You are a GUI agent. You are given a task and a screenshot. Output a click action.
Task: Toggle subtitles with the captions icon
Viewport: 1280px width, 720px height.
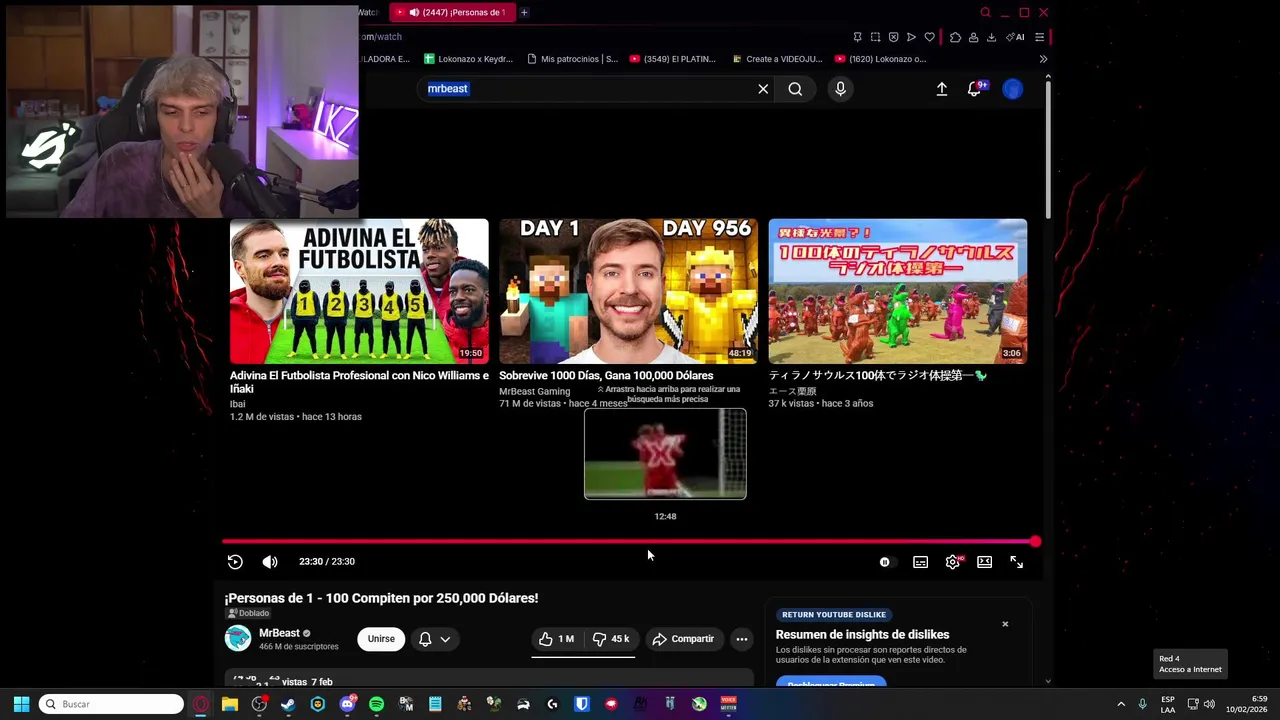[920, 562]
